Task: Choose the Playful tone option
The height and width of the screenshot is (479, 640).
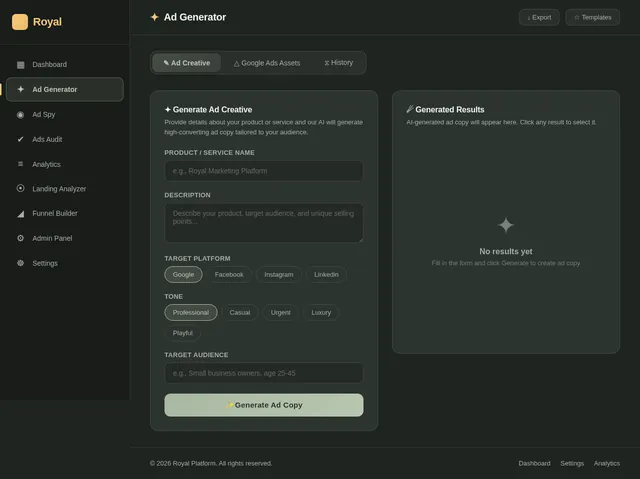Action: point(182,333)
